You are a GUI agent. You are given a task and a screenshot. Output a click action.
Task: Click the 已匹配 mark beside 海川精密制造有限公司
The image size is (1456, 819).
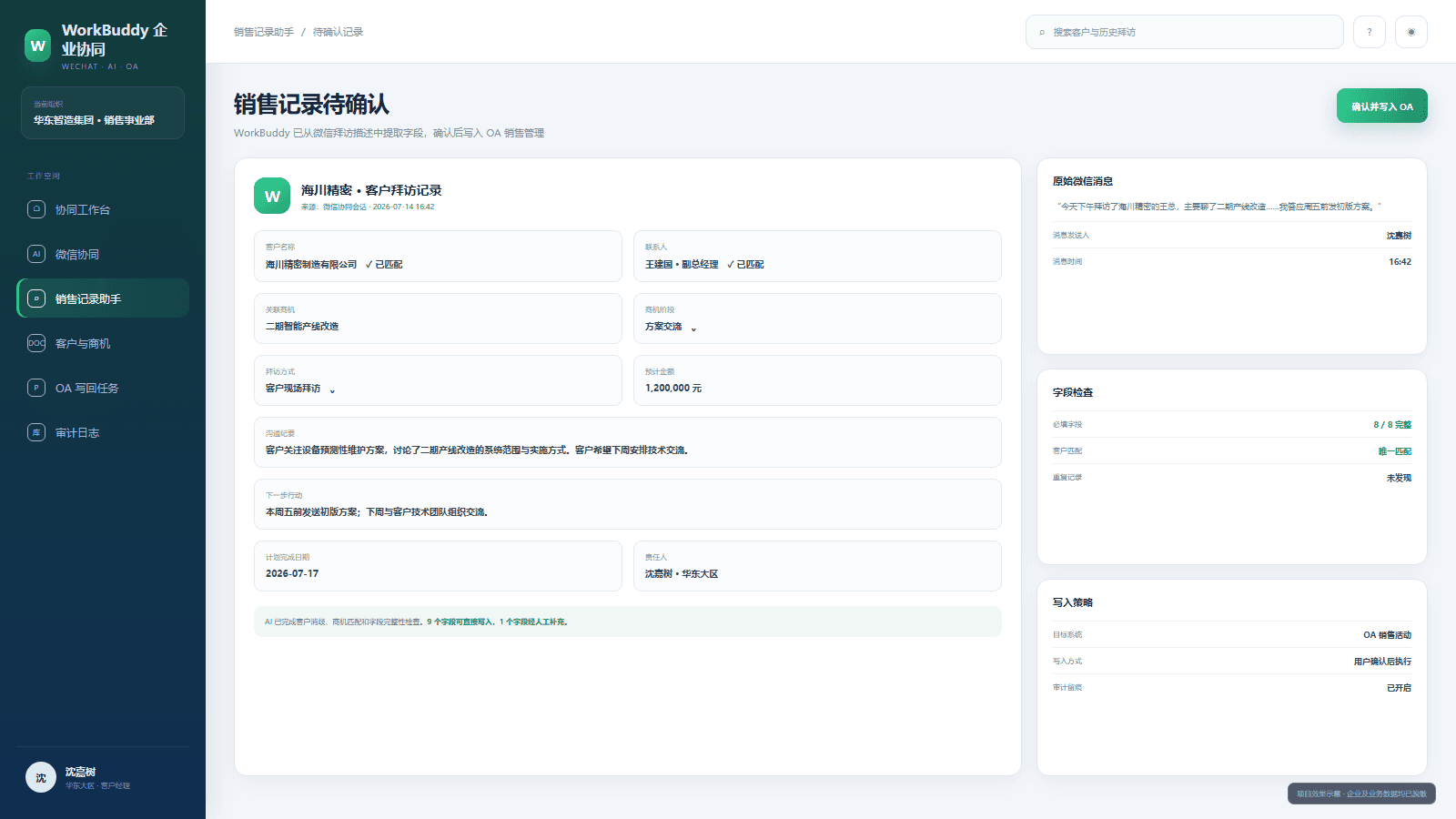tap(384, 265)
